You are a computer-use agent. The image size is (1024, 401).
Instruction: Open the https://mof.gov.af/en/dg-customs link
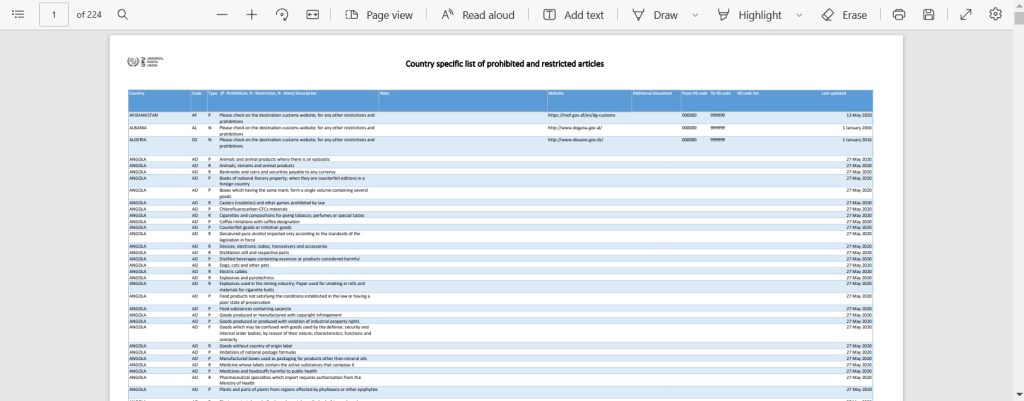click(x=581, y=115)
